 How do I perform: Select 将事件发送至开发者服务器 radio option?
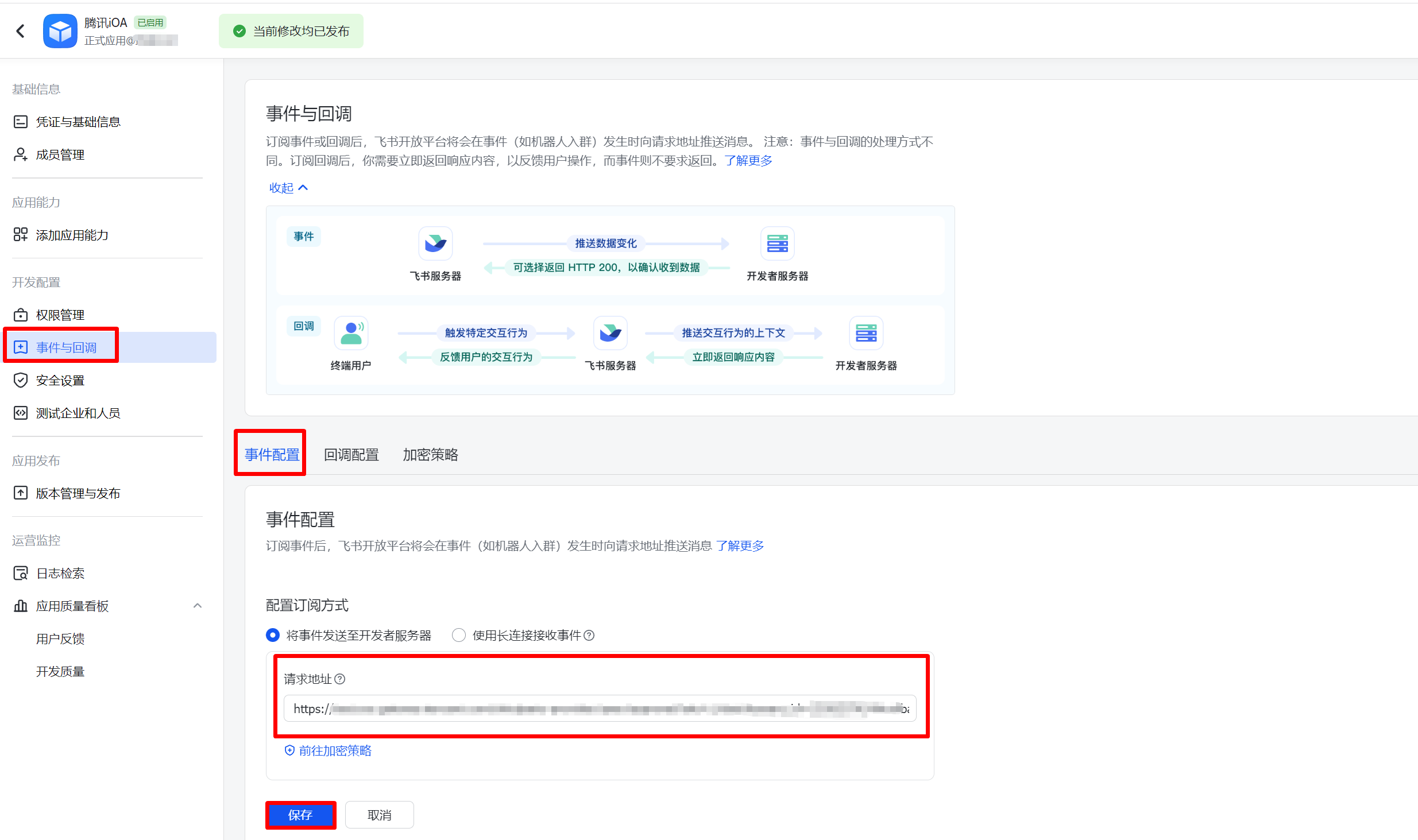(273, 635)
